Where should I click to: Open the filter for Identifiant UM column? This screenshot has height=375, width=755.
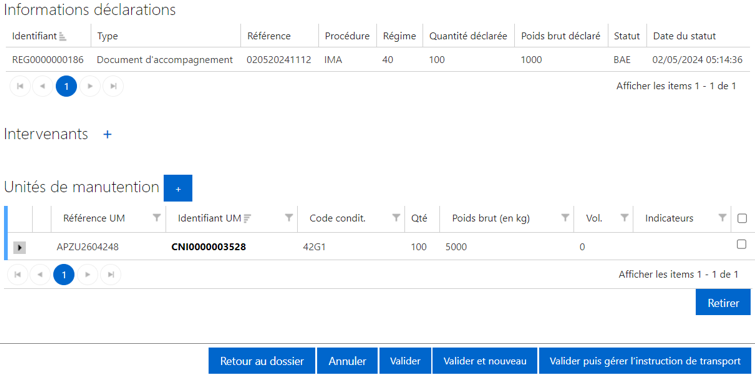[289, 218]
